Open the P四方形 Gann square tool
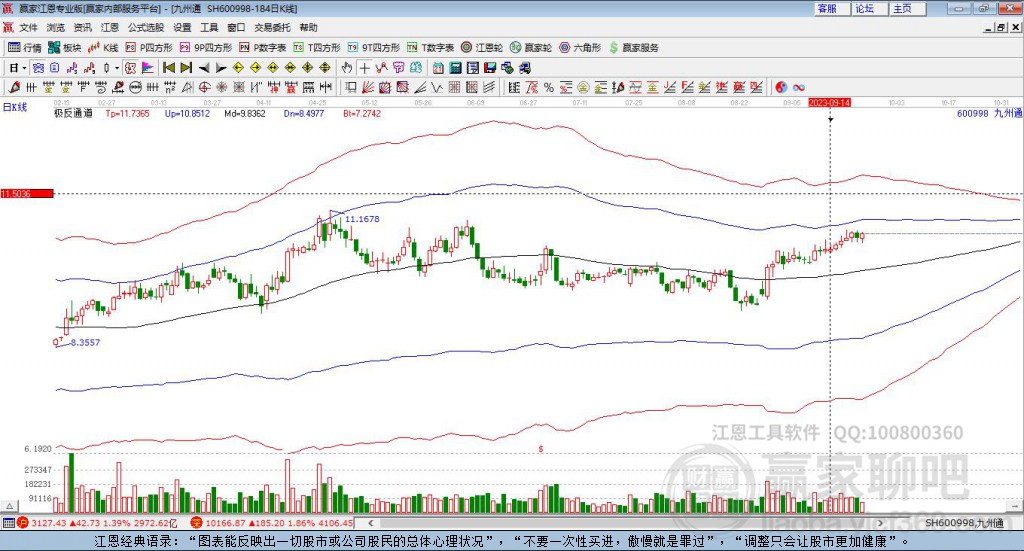This screenshot has height=551, width=1024. click(148, 48)
